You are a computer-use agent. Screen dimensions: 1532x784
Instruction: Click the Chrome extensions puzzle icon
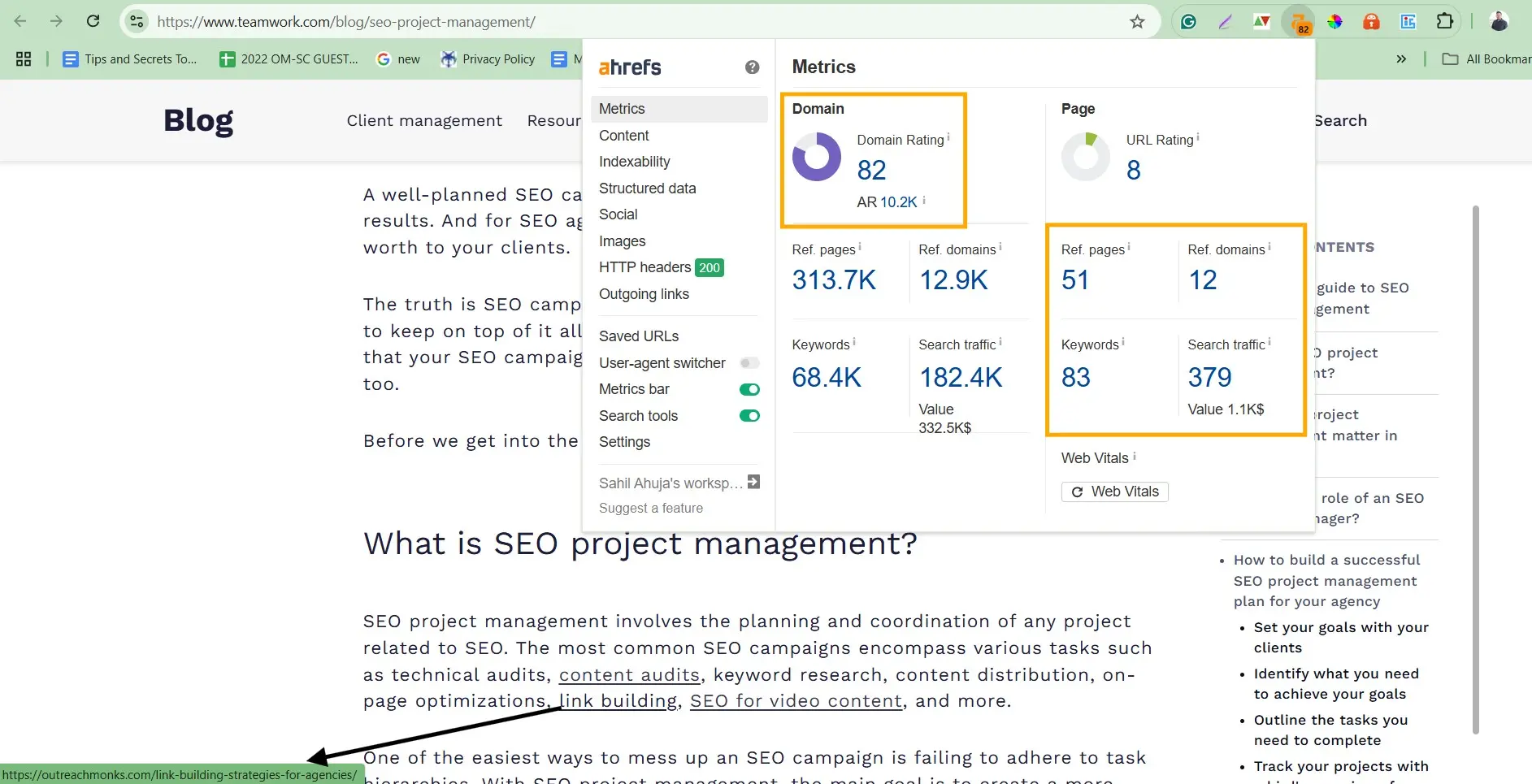point(1447,21)
